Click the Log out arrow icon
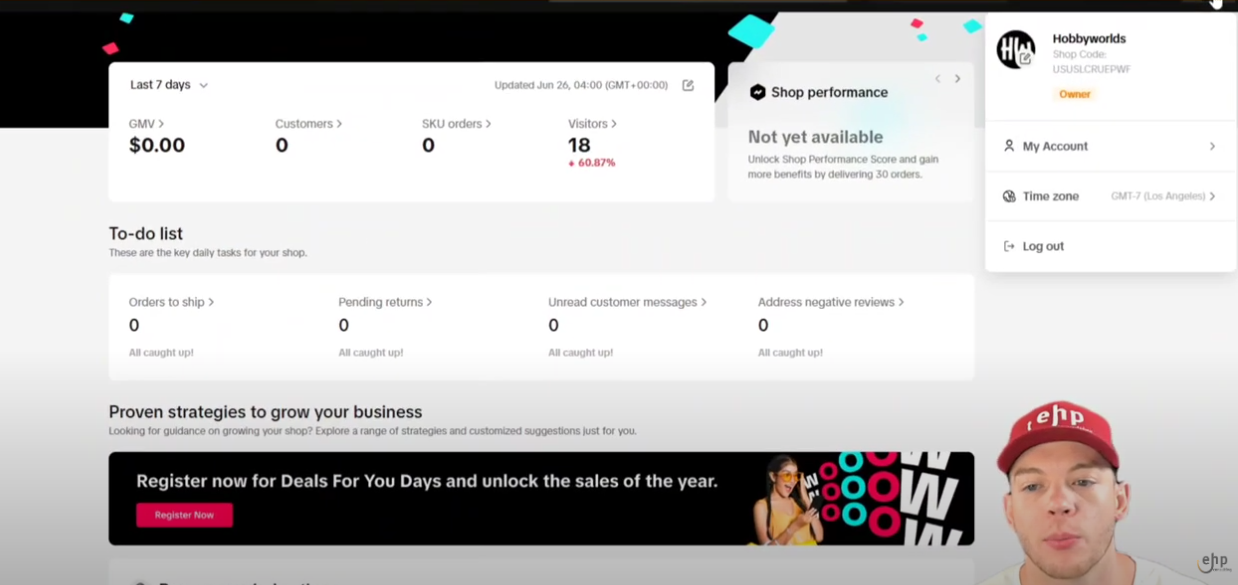Screen dimensions: 1238x585 tap(1010, 246)
